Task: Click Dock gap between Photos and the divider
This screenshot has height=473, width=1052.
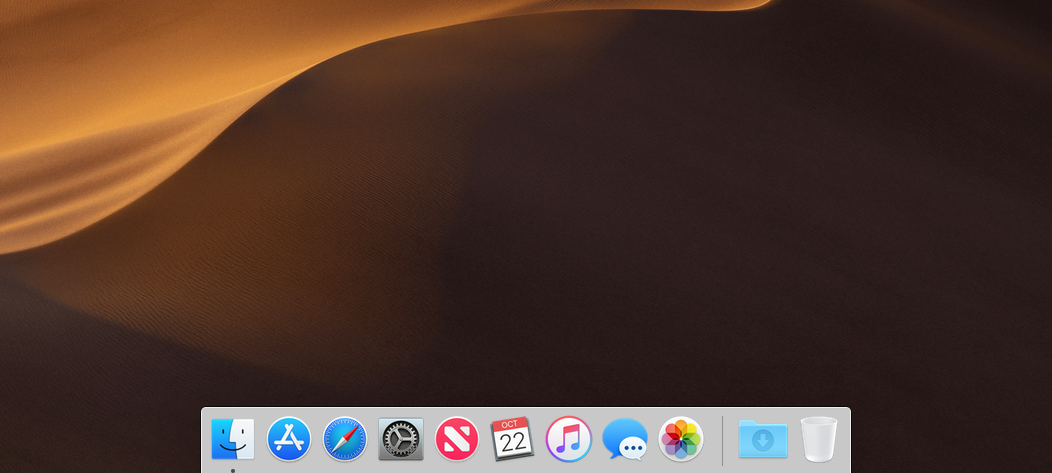Action: tap(712, 440)
